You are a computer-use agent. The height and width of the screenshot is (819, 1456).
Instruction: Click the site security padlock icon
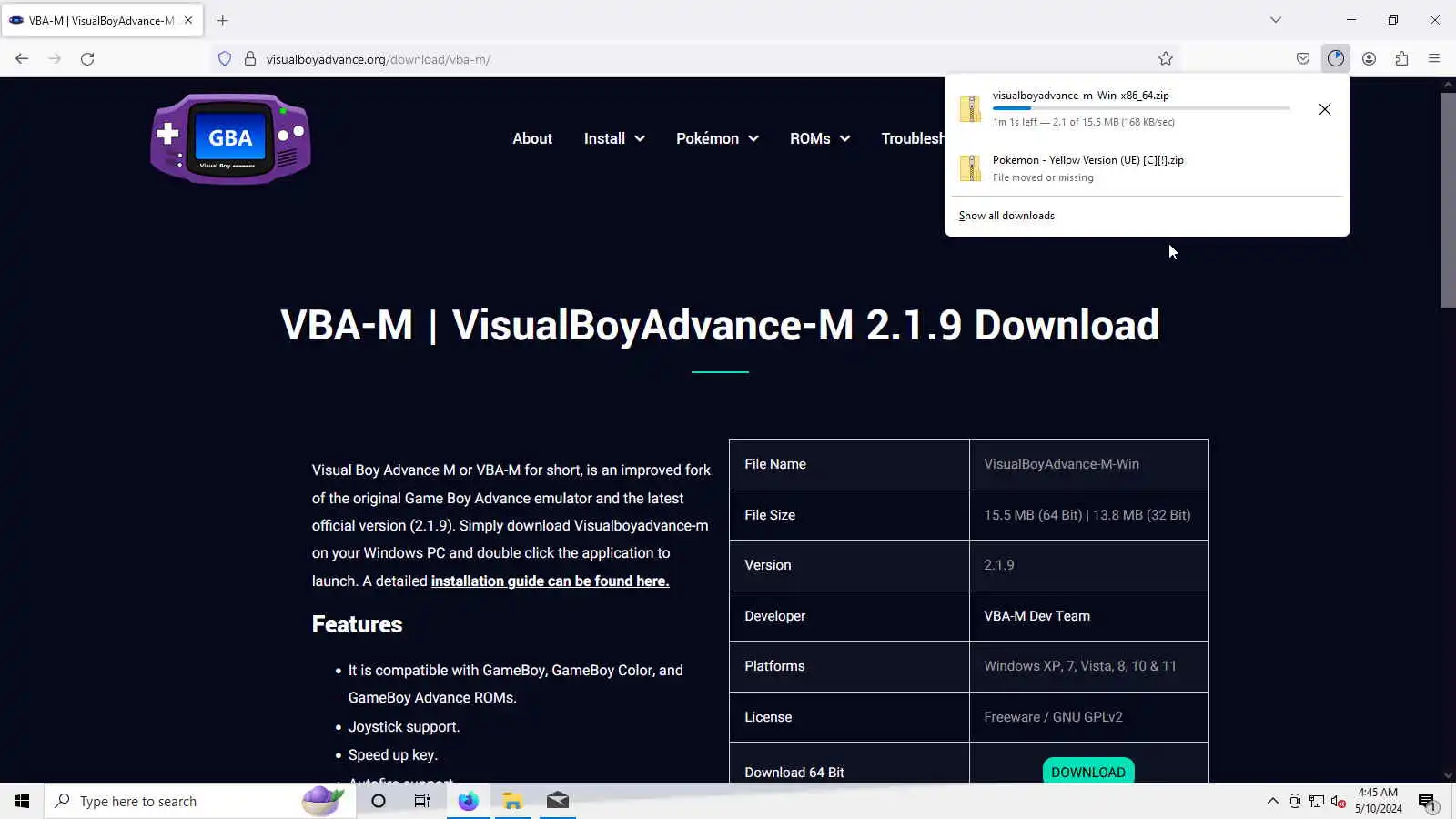point(250,59)
